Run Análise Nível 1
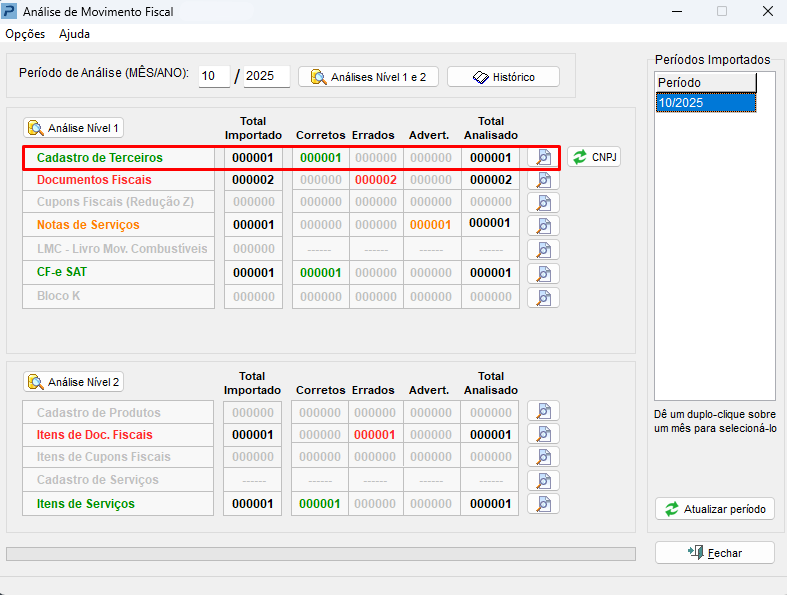Viewport: 787px width, 595px height. [x=73, y=128]
